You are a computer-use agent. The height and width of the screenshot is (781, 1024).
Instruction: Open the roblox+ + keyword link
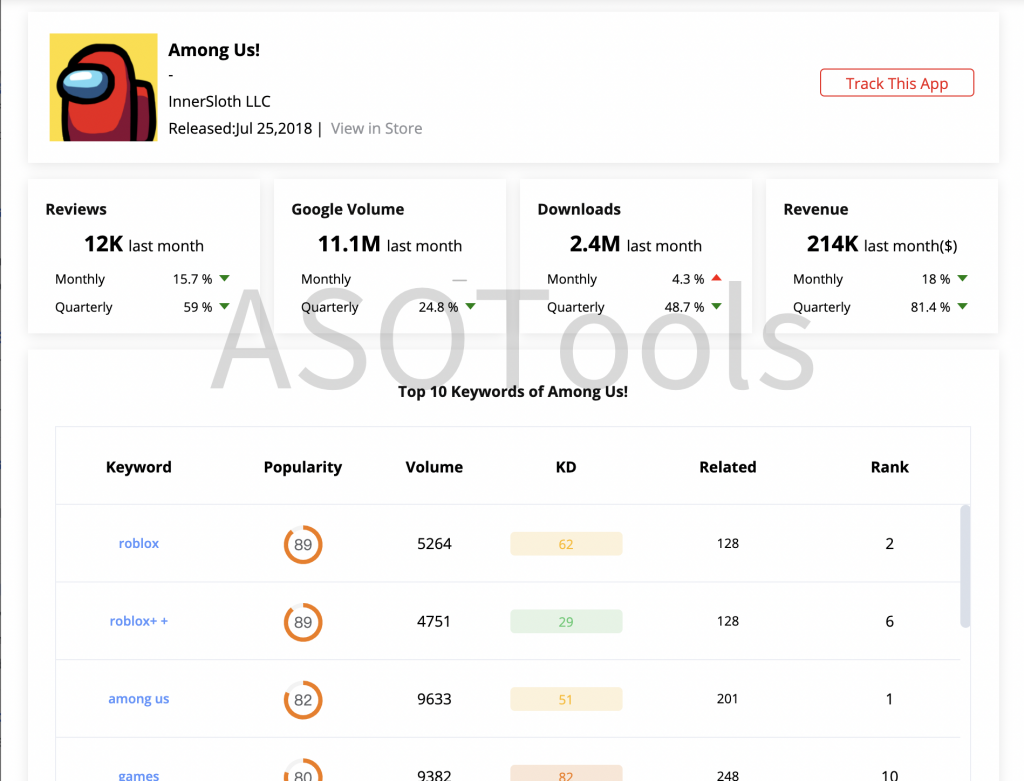pyautogui.click(x=138, y=621)
